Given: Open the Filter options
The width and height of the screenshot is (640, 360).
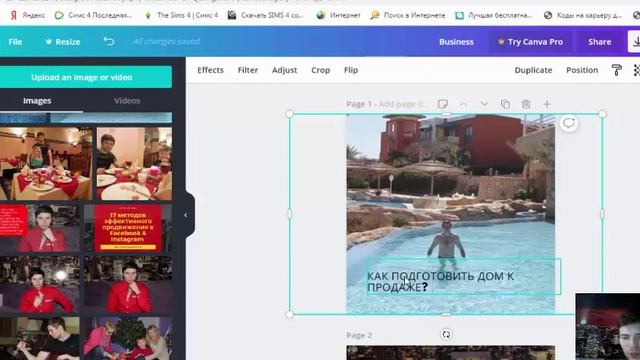Looking at the screenshot, I should 248,70.
